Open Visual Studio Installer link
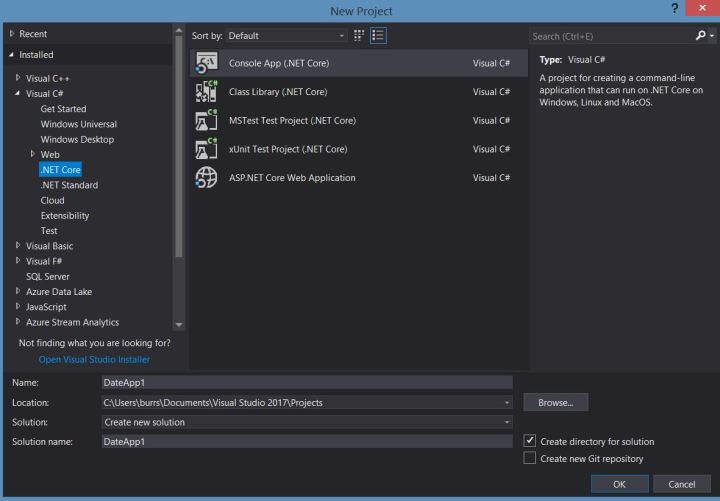This screenshot has width=720, height=501. (x=94, y=360)
